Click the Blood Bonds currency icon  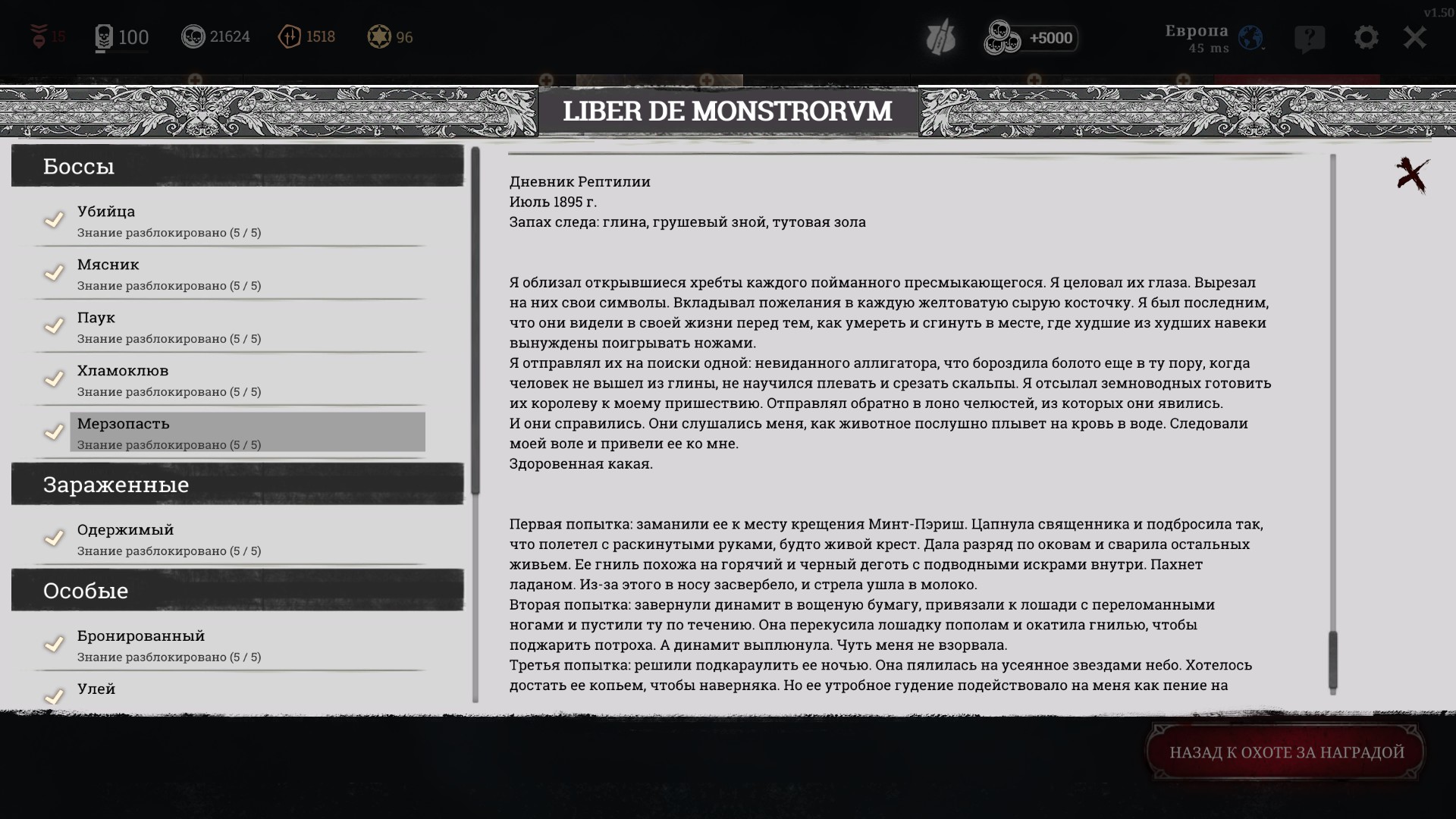(x=290, y=36)
